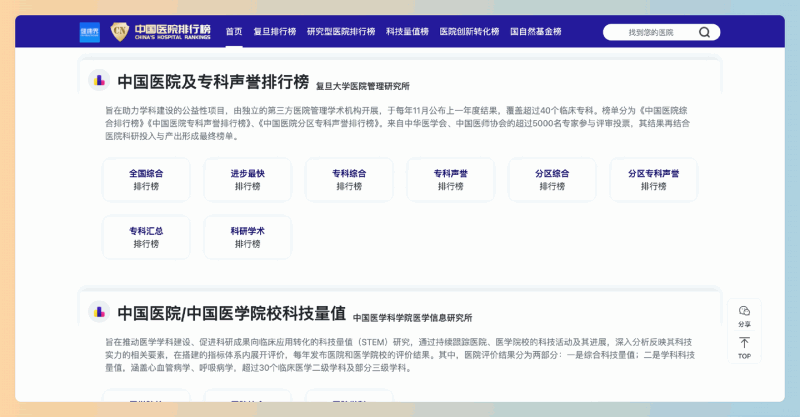800x417 pixels.
Task: Open the 进步最快 排行榜 card
Action: [248, 180]
